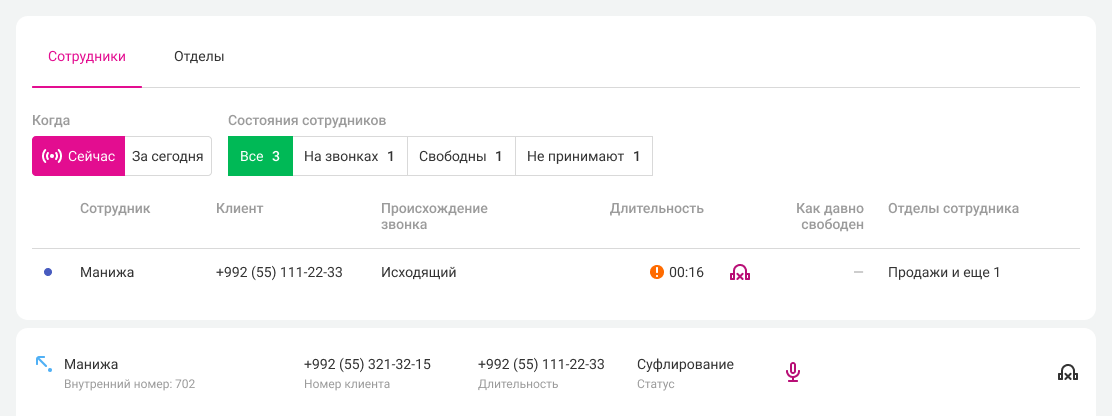This screenshot has height=416, width=1112.
Task: Click the Сотрудник column header
Action: tap(115, 209)
